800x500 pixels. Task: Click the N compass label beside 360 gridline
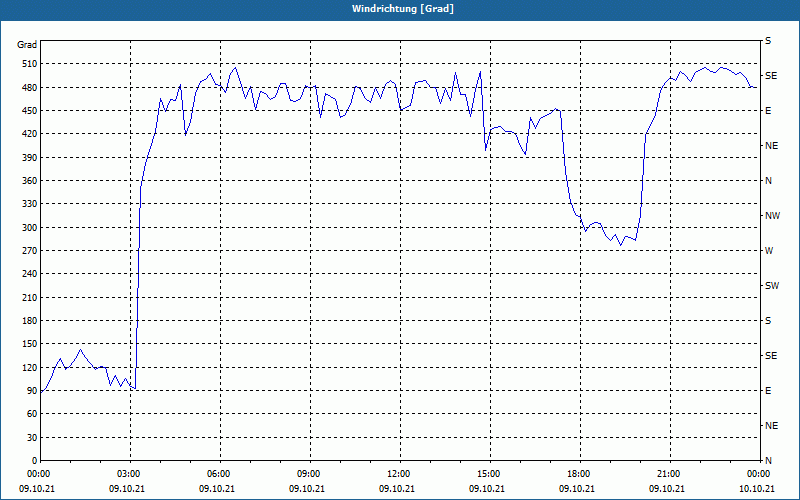pos(768,181)
